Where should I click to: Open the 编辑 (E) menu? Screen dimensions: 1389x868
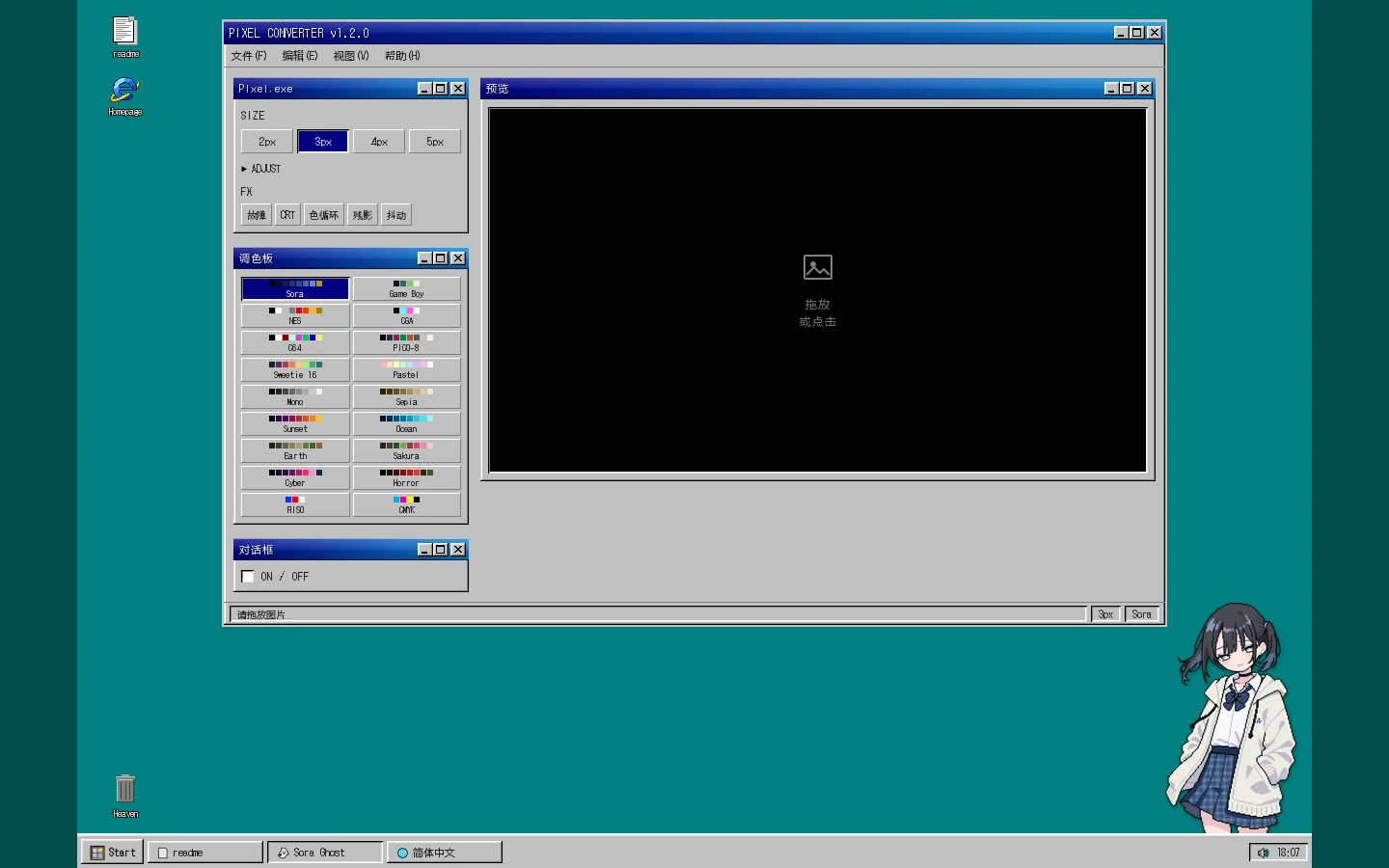click(300, 56)
